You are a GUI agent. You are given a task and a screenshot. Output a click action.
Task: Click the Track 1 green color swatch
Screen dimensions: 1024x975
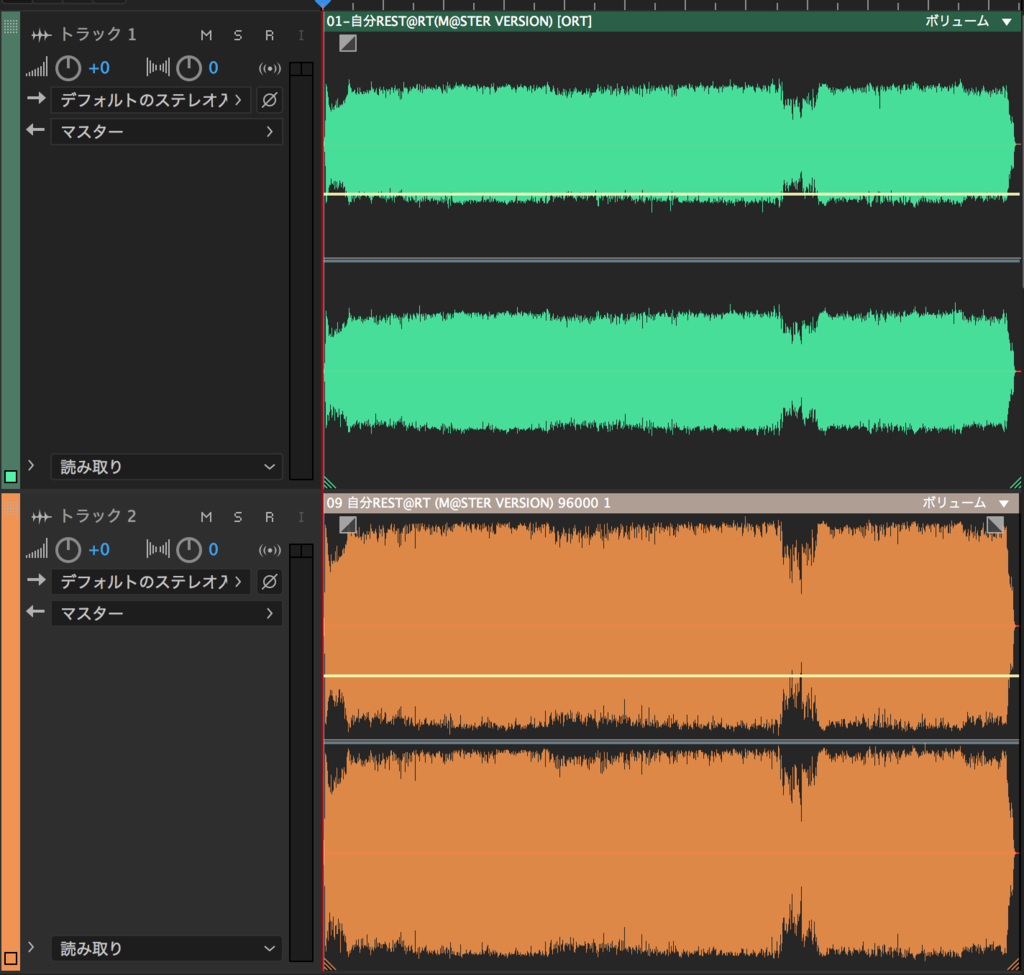click(x=10, y=477)
